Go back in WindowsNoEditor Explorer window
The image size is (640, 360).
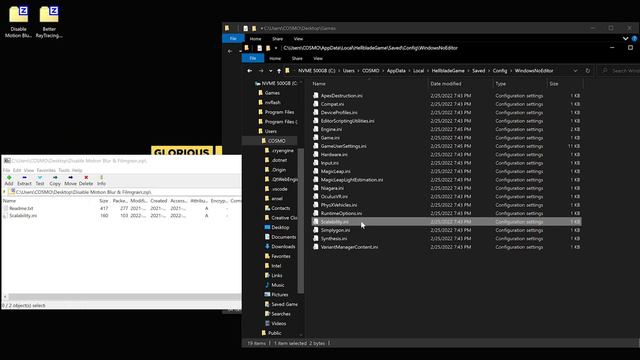[x=249, y=71]
